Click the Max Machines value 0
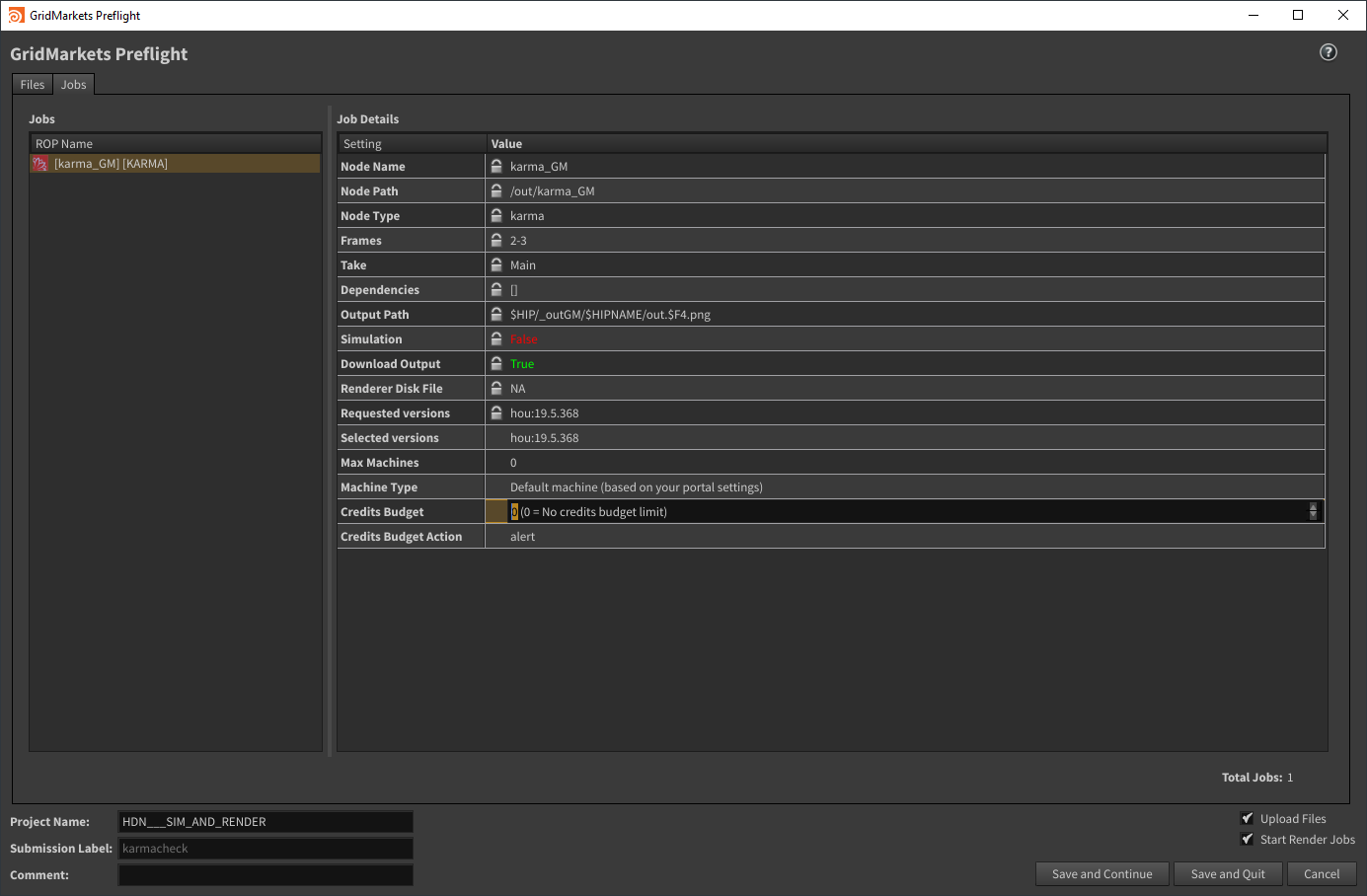The height and width of the screenshot is (896, 1367). click(x=513, y=463)
